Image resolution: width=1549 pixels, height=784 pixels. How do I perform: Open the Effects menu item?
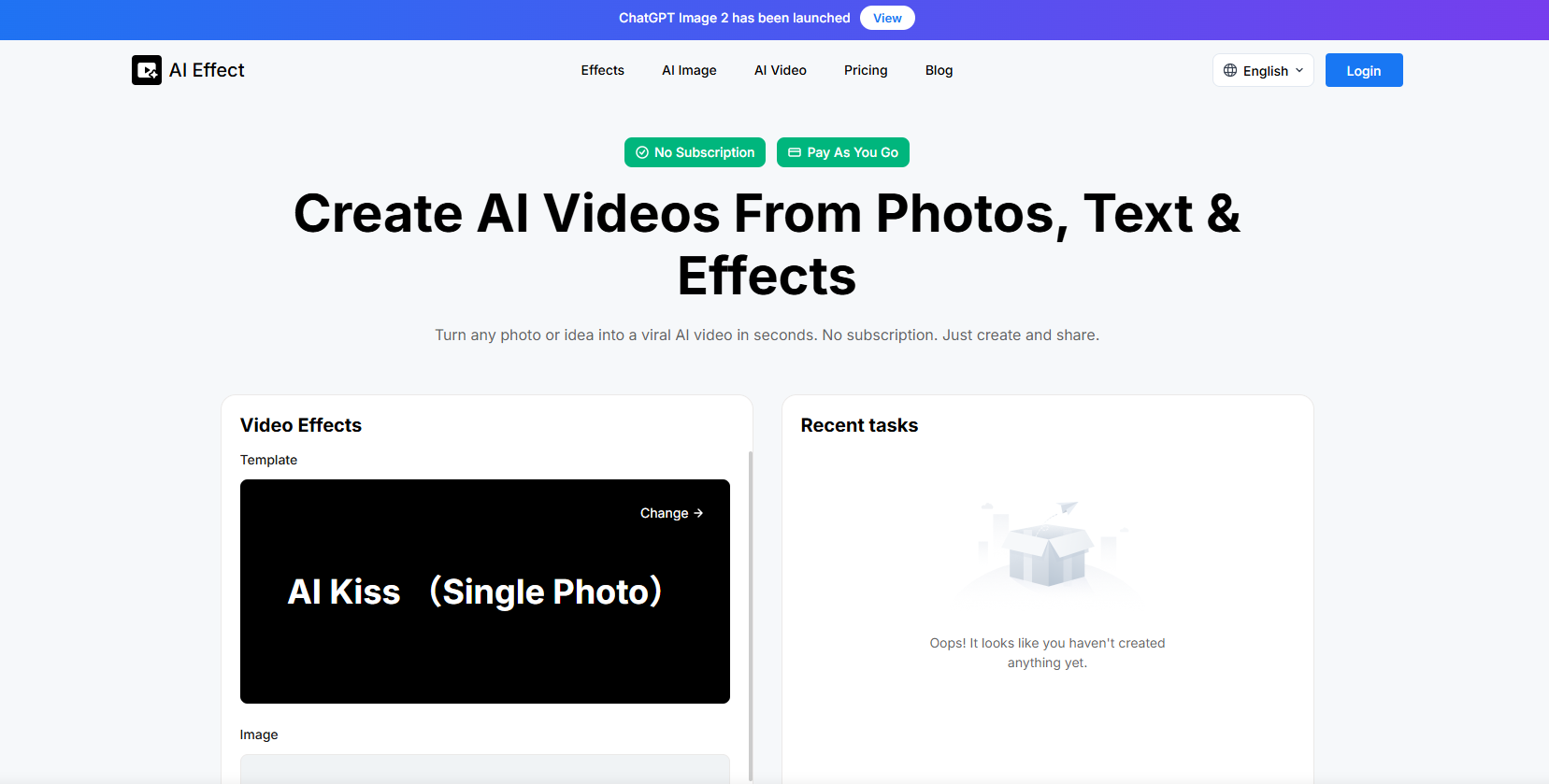[602, 70]
